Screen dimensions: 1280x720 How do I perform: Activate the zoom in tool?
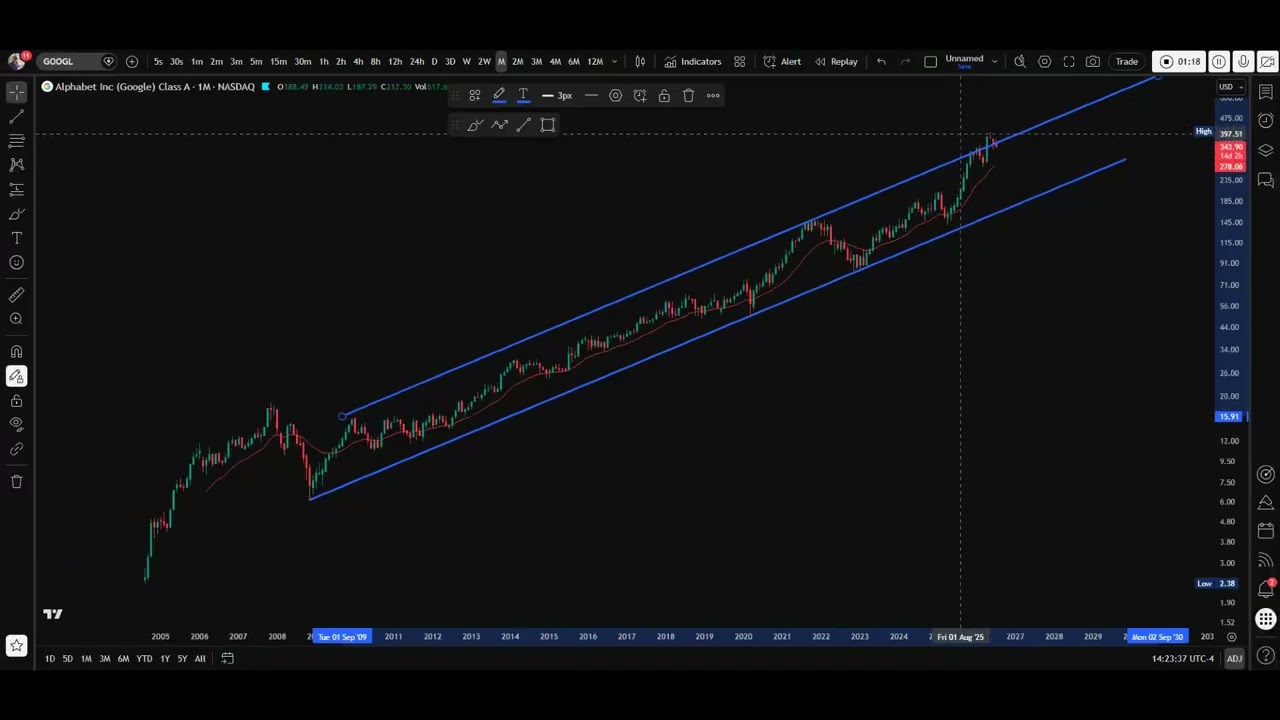tap(16, 319)
